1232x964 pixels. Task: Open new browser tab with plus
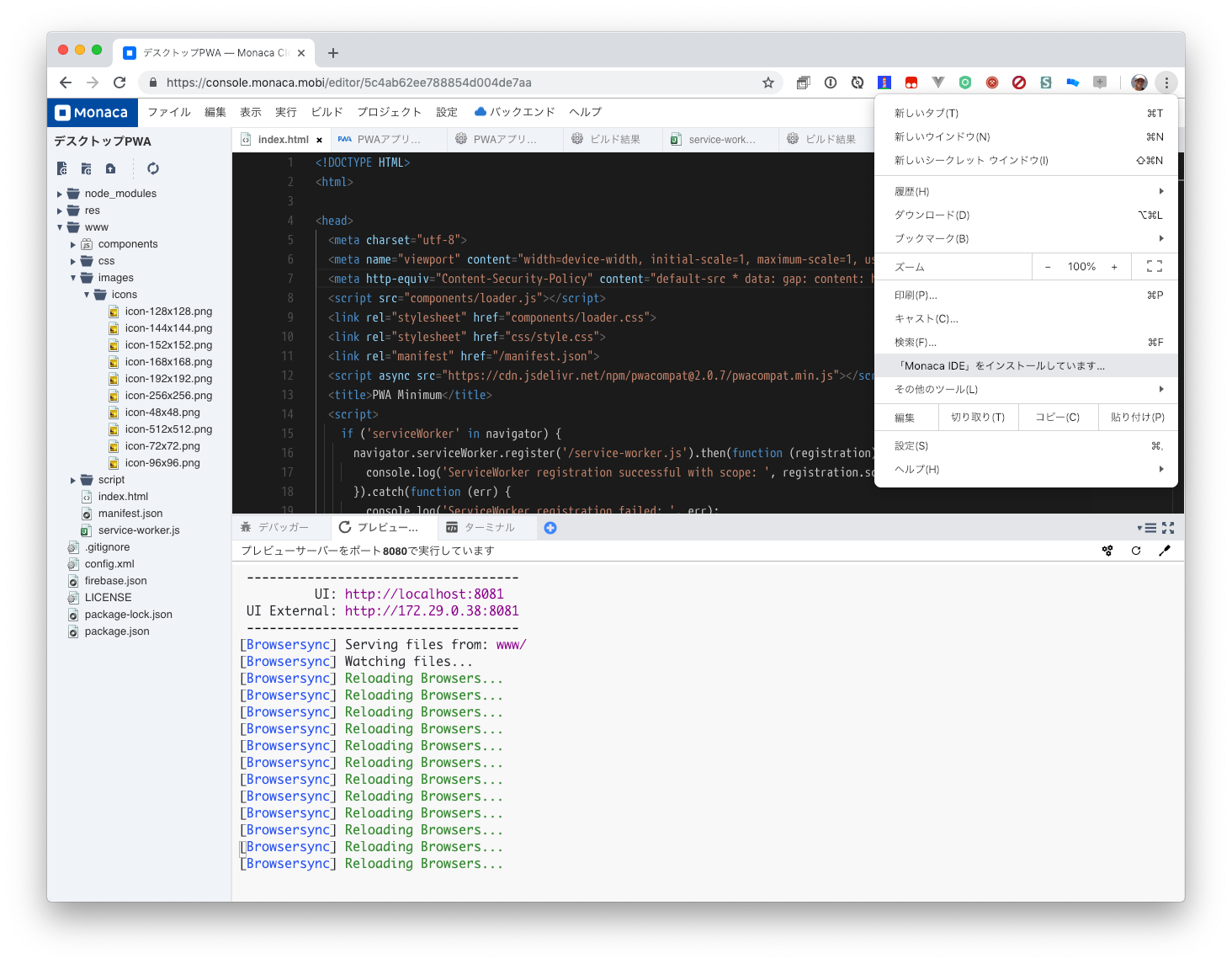333,53
